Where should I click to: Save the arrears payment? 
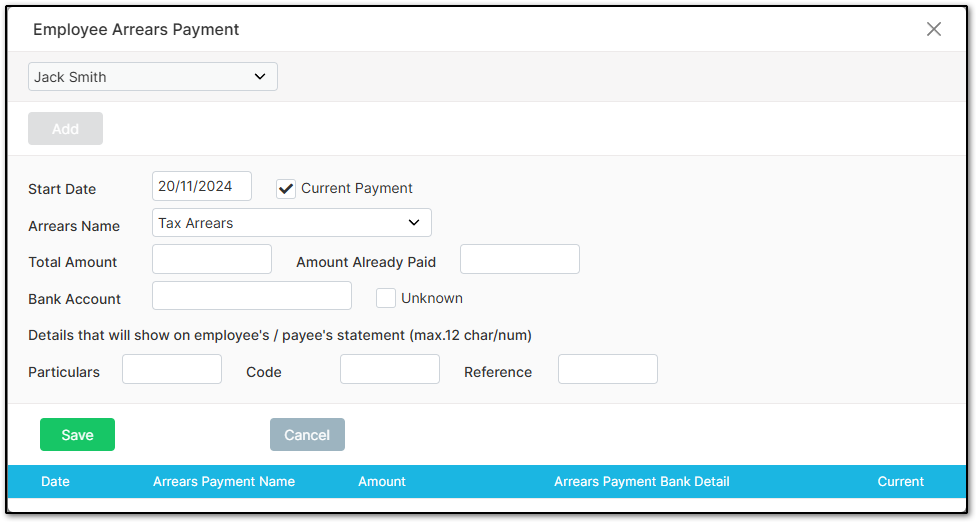77,434
